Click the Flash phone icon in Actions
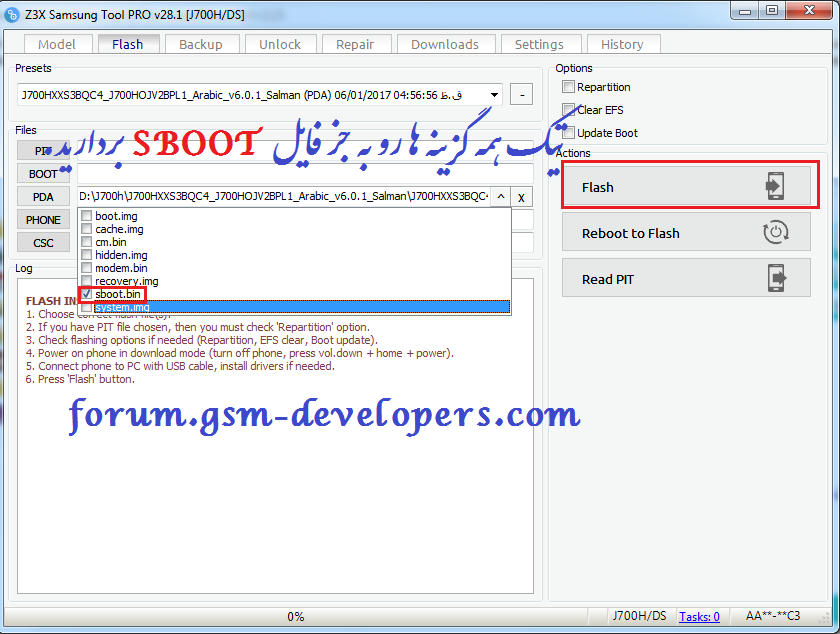 pyautogui.click(x=775, y=186)
